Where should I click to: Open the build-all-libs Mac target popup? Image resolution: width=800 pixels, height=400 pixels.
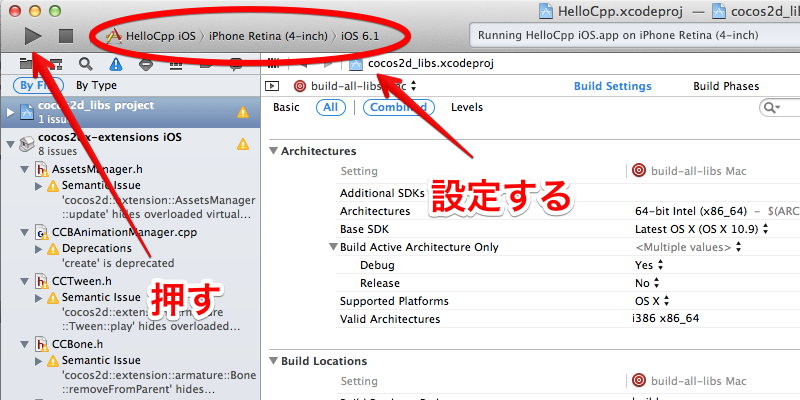[356, 86]
